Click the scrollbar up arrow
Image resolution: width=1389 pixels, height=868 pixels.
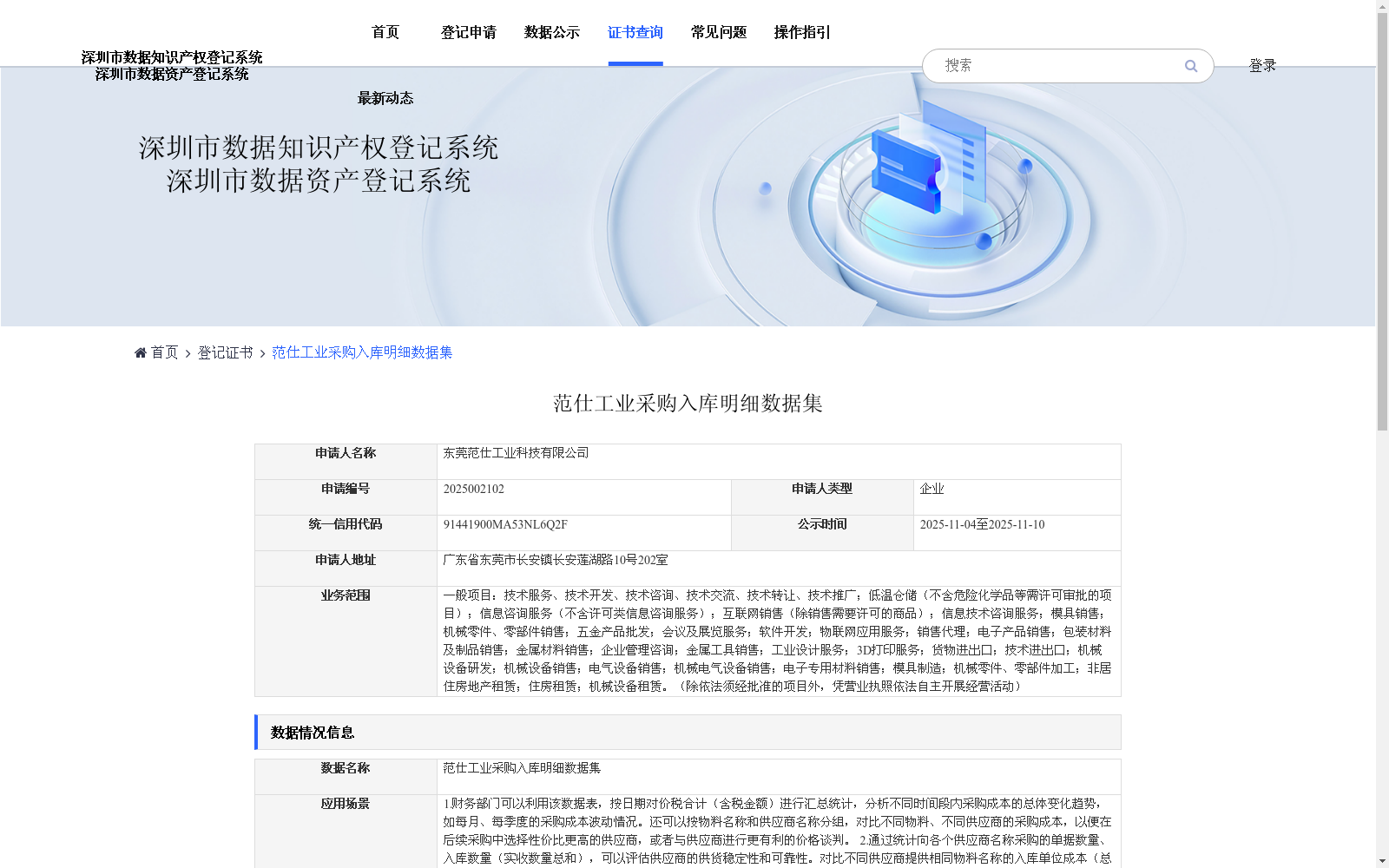pyautogui.click(x=1382, y=7)
